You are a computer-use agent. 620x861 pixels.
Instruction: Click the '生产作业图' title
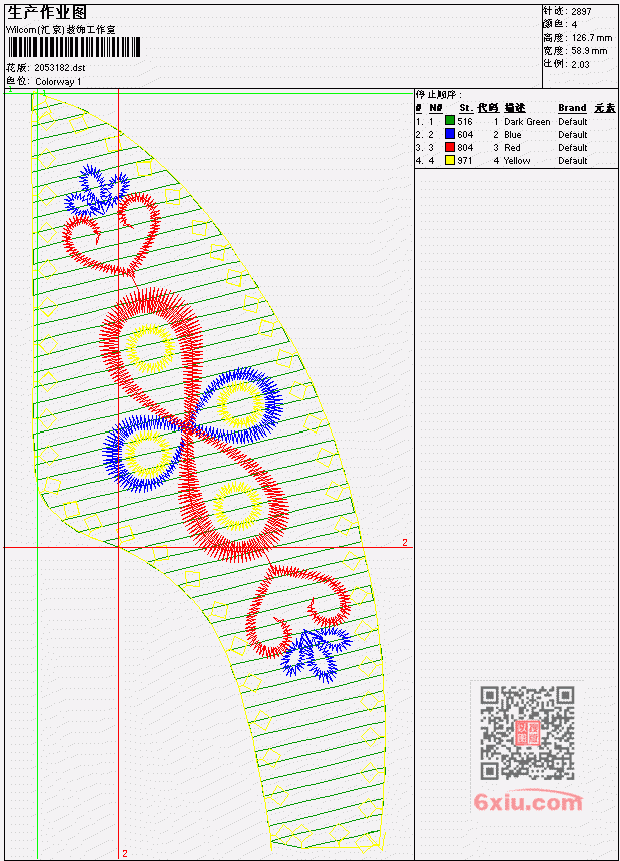tap(47, 12)
